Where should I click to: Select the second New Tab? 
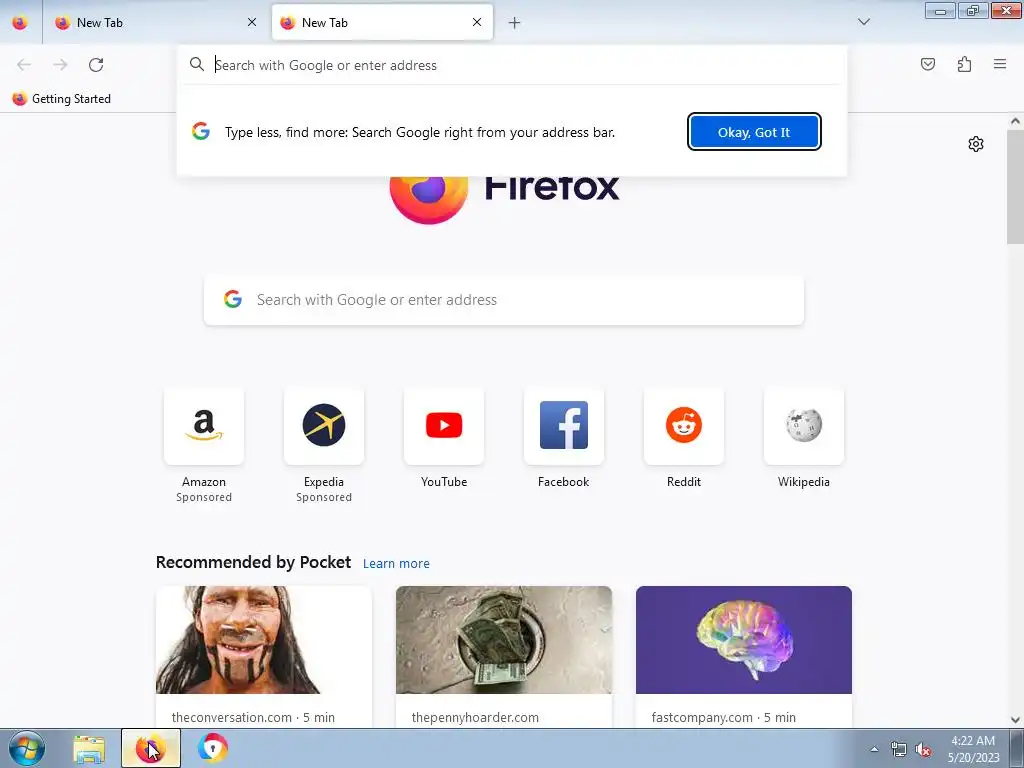tap(382, 22)
